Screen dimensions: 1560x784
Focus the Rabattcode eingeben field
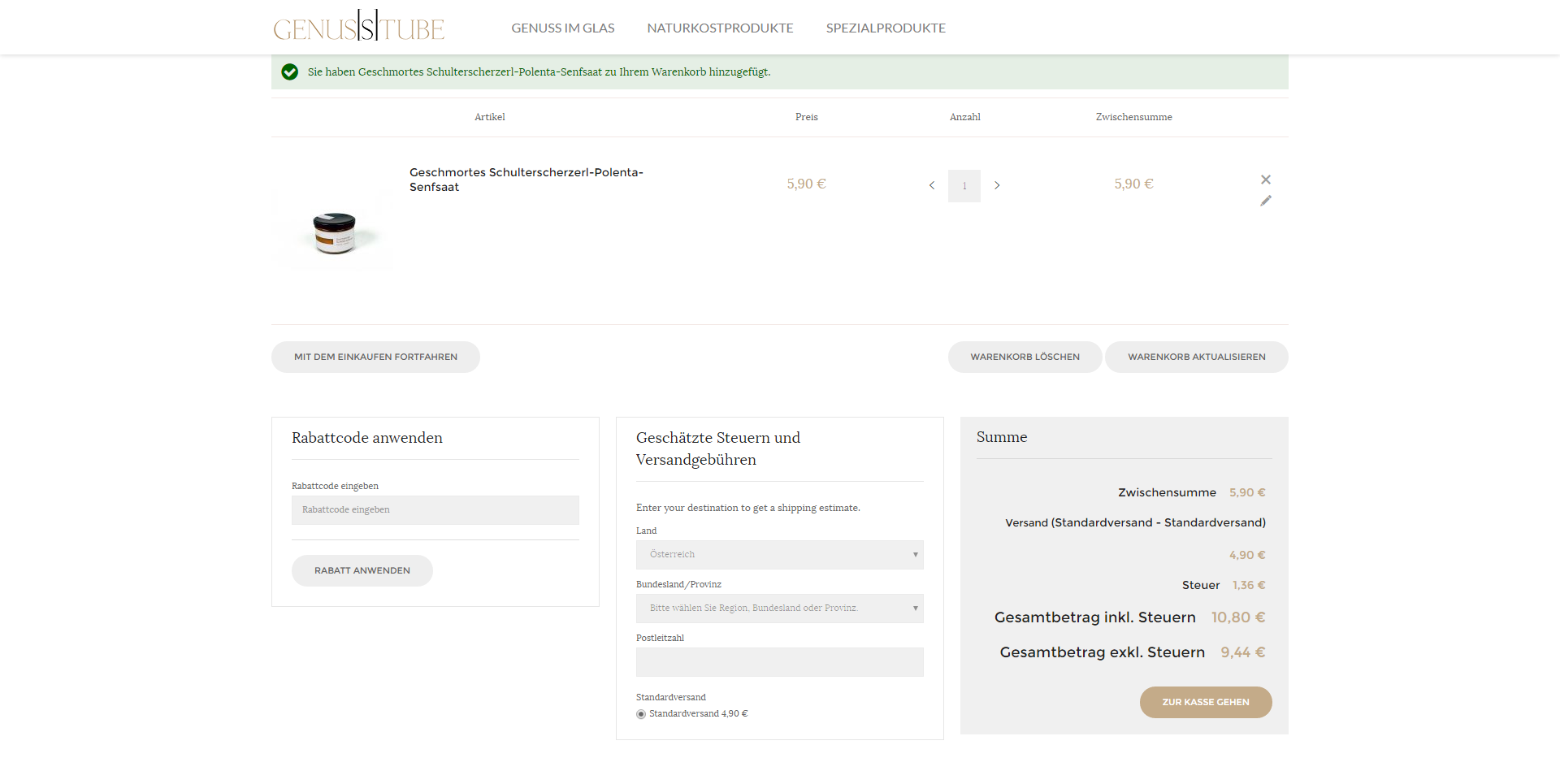pyautogui.click(x=435, y=510)
